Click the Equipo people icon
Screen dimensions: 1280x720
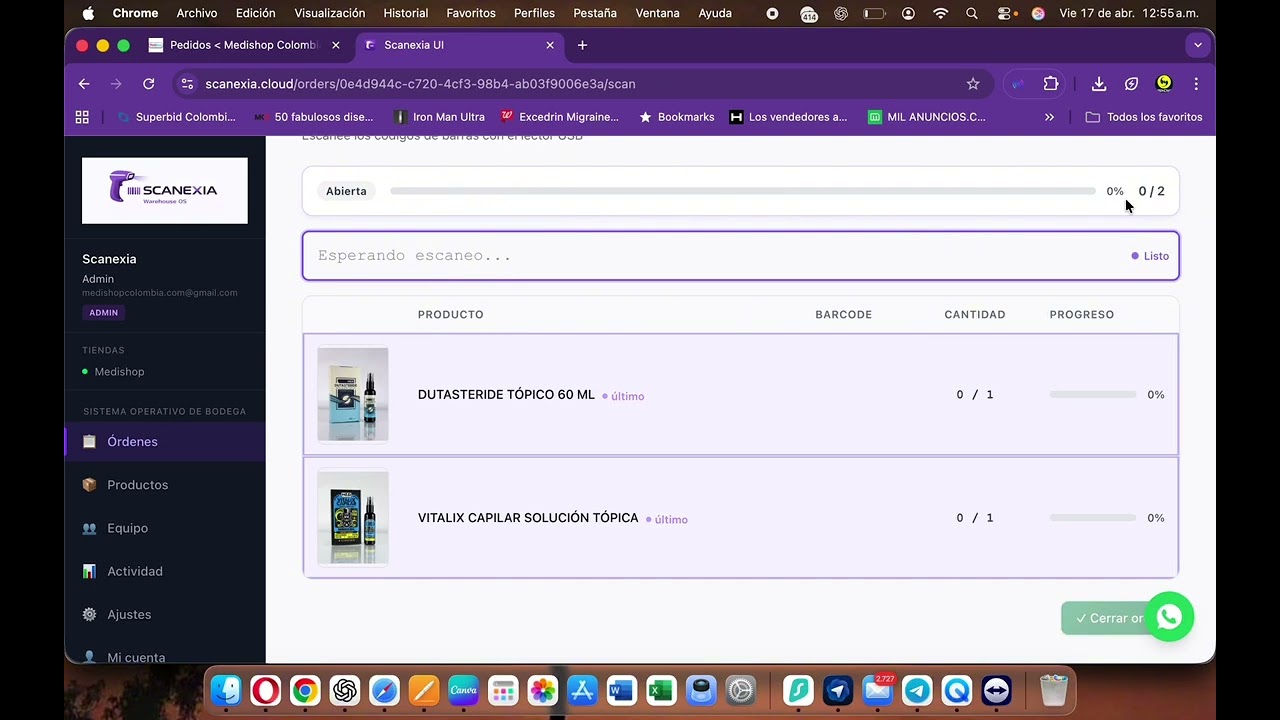[x=89, y=528]
